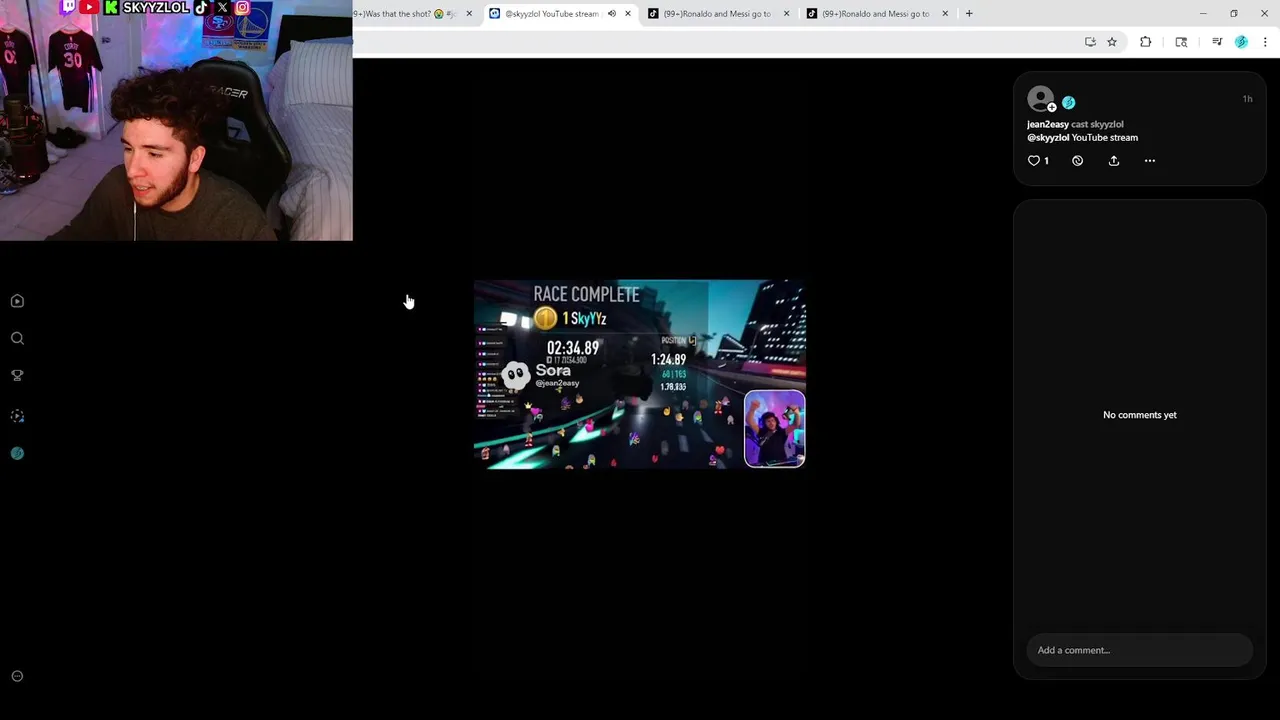1280x720 pixels.
Task: Open the search icon in left sidebar
Action: (x=17, y=338)
